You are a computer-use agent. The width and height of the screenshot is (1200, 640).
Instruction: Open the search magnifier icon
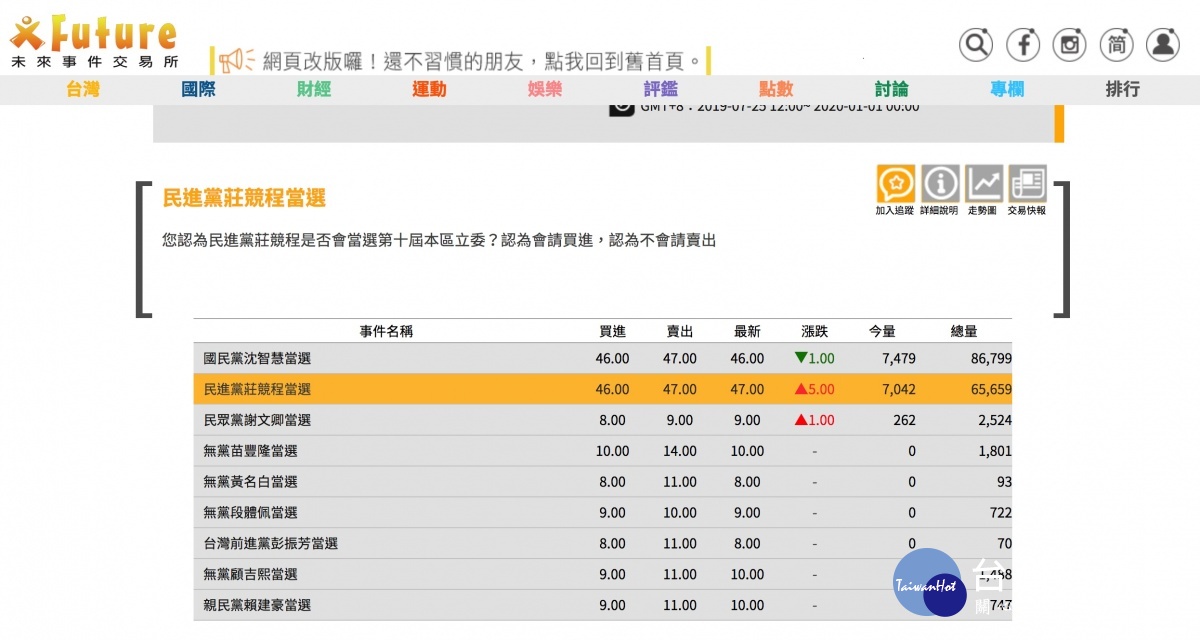click(976, 44)
